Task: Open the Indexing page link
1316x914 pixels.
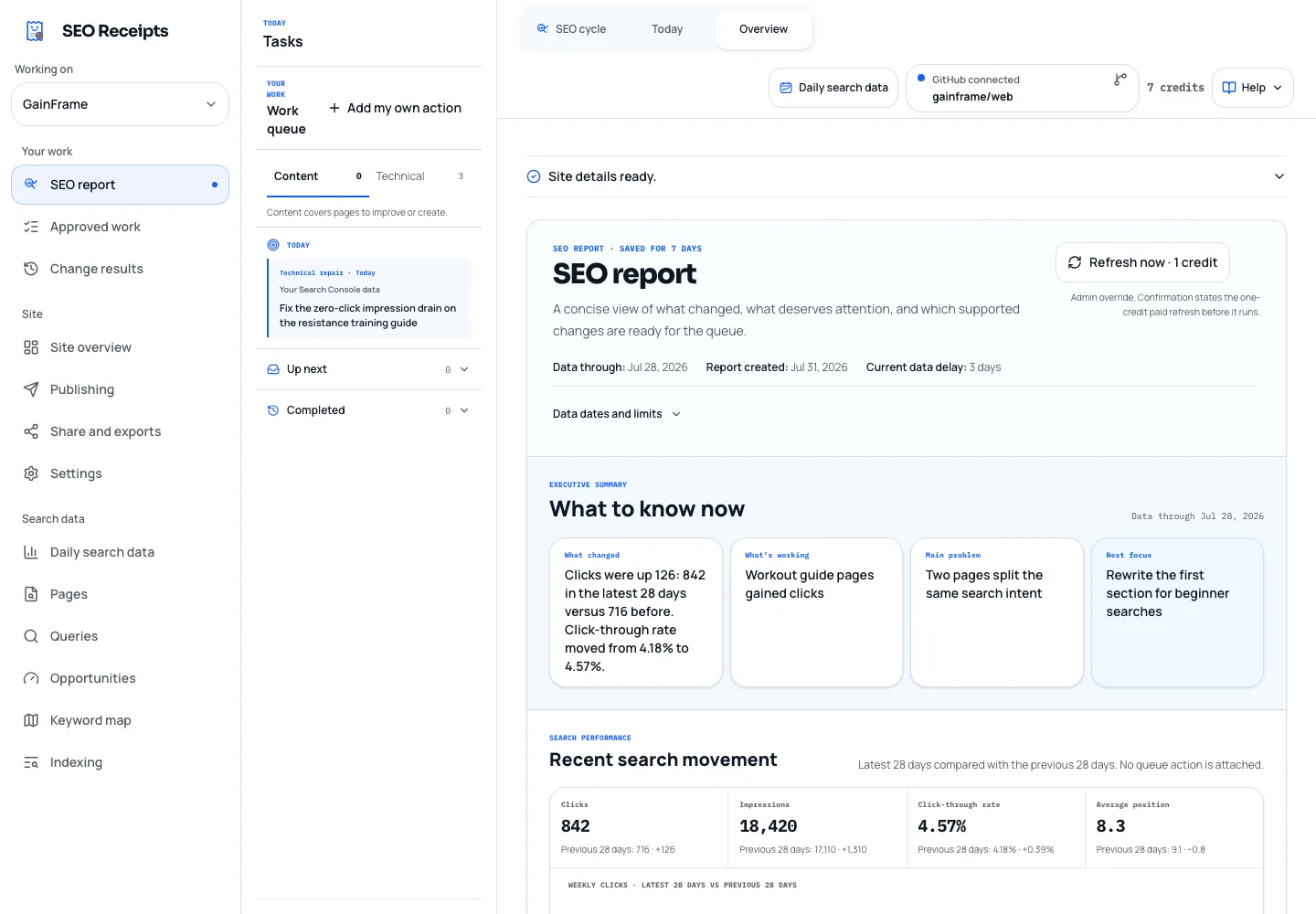Action: pos(120,762)
